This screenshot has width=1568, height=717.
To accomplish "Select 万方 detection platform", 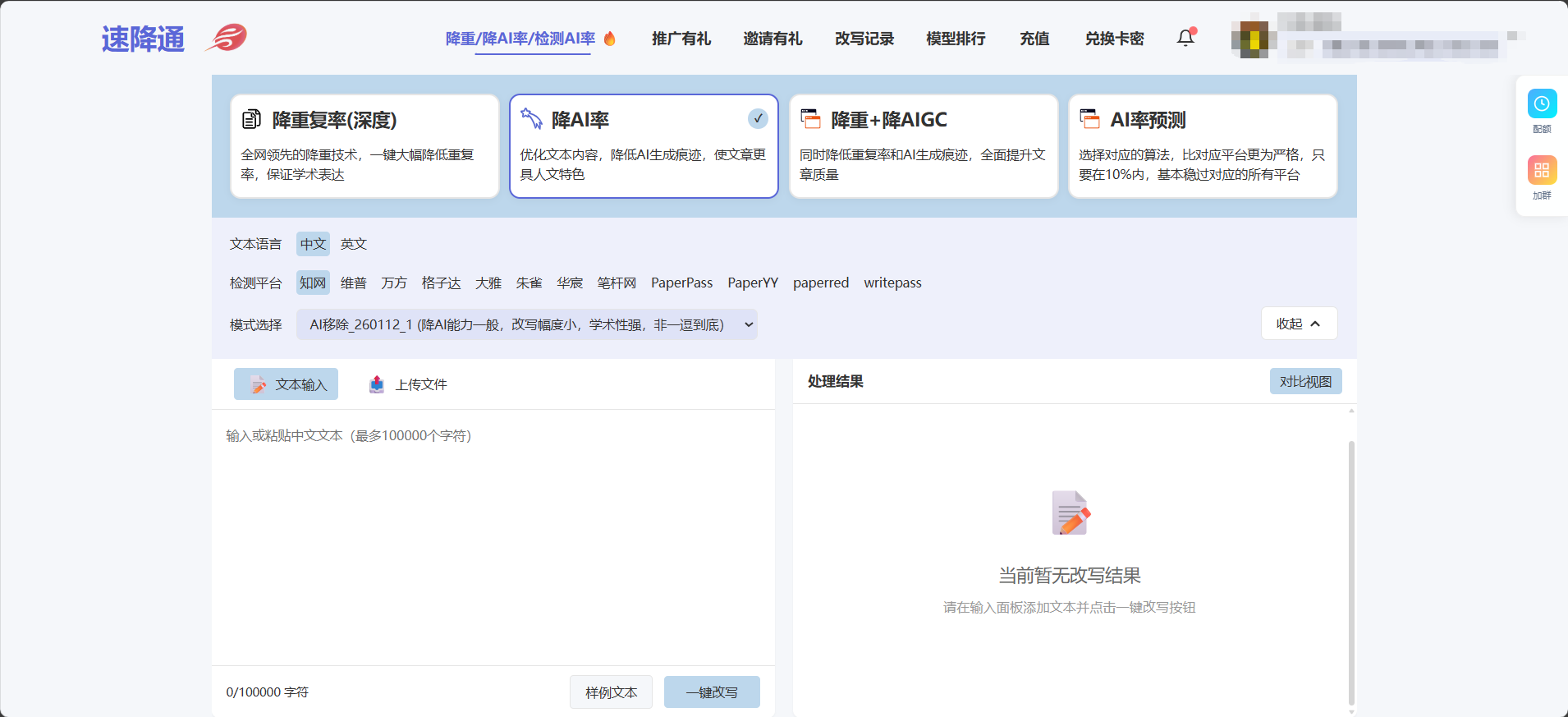I will pyautogui.click(x=394, y=283).
